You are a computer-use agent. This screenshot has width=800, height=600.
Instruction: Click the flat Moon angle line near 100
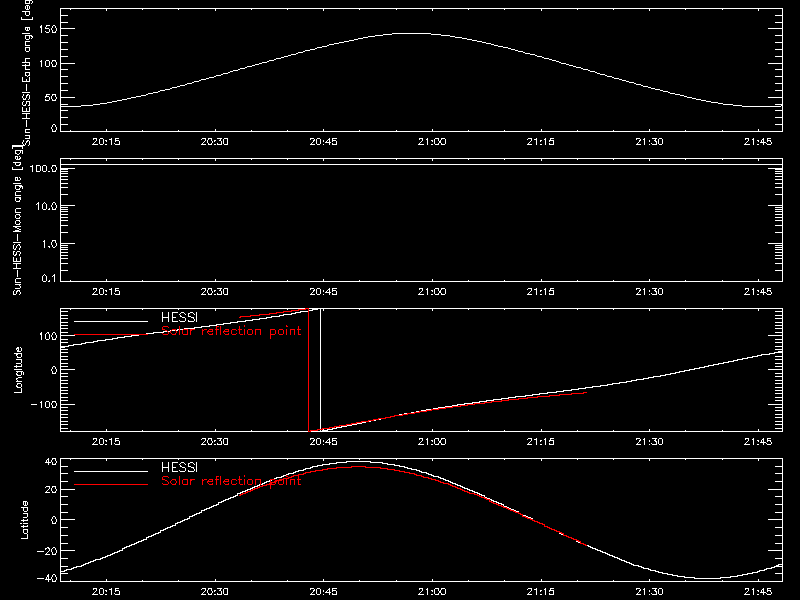pos(421,165)
